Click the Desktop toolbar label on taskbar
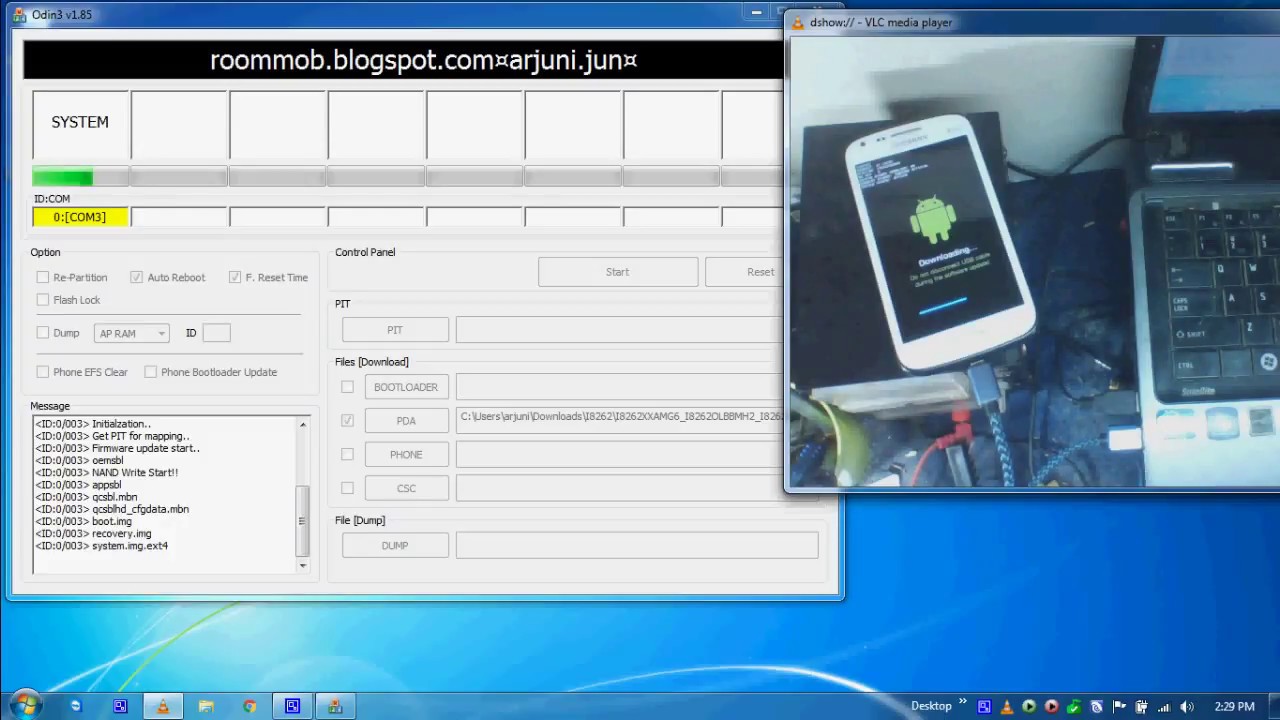Viewport: 1280px width, 720px height. [x=931, y=706]
